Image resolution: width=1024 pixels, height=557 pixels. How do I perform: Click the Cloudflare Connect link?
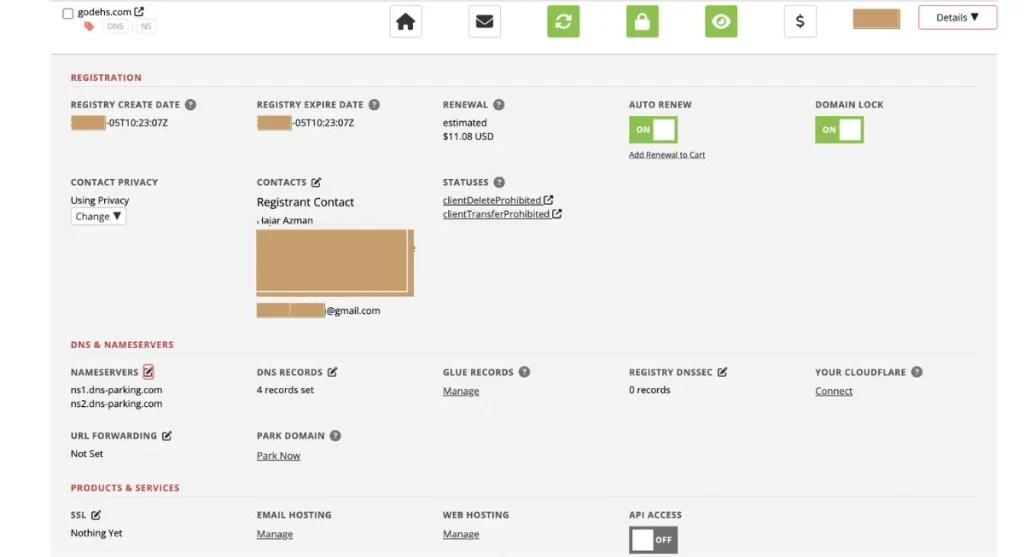coord(833,391)
